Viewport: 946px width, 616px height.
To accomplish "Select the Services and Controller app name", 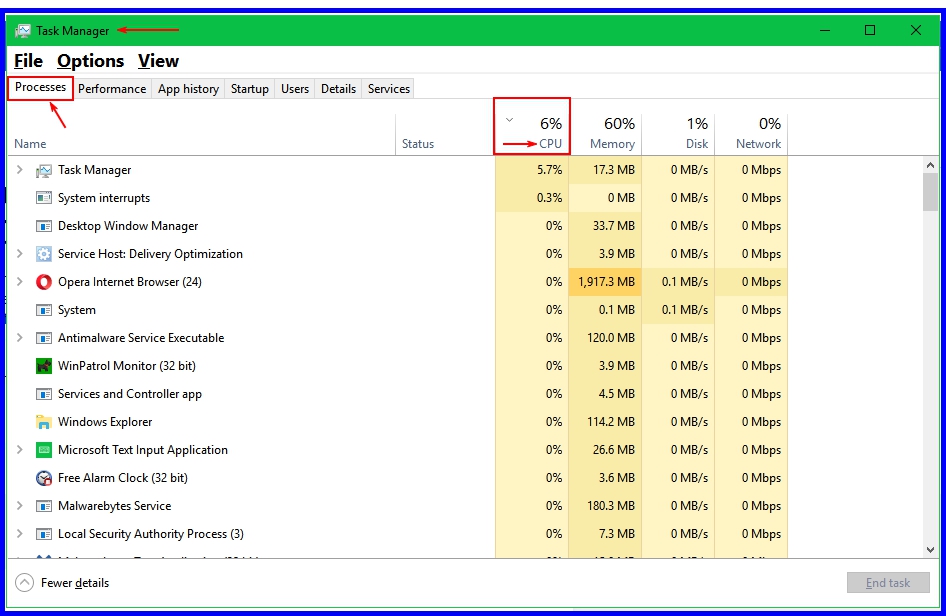I will click(130, 394).
